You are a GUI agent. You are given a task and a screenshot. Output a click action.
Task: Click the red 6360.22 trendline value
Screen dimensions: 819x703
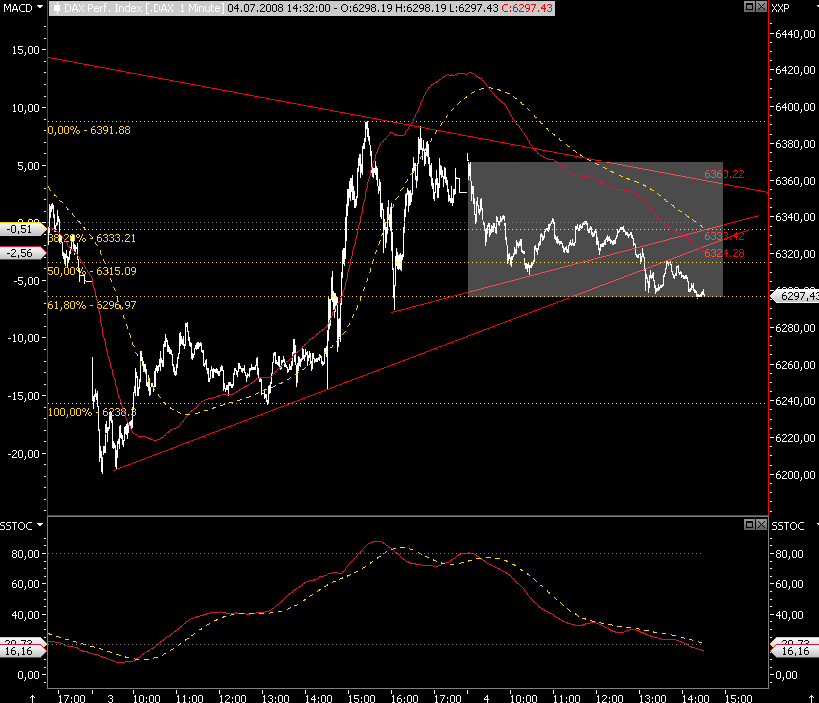click(x=724, y=174)
